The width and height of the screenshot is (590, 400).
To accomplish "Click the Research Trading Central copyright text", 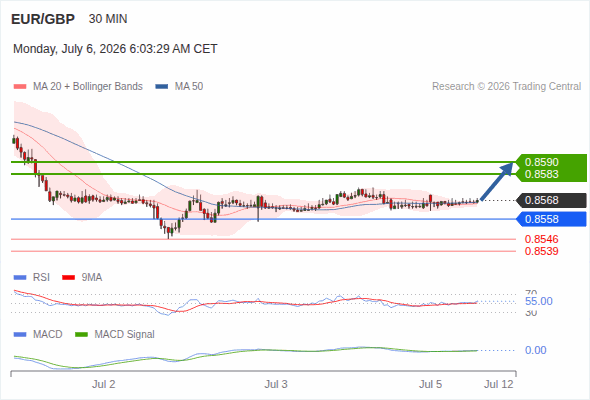I will (506, 87).
